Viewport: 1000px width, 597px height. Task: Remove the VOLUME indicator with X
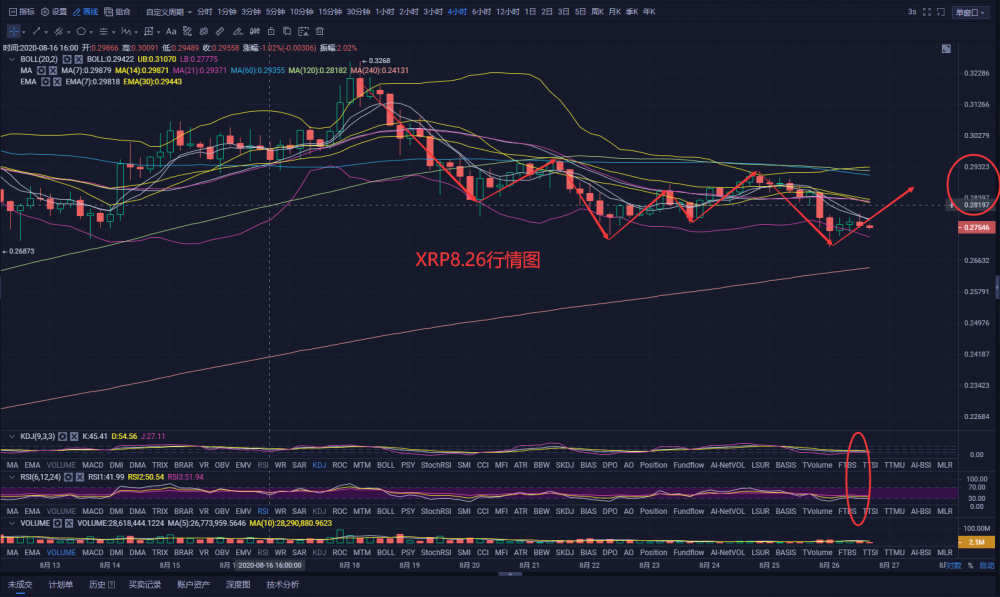[69, 524]
